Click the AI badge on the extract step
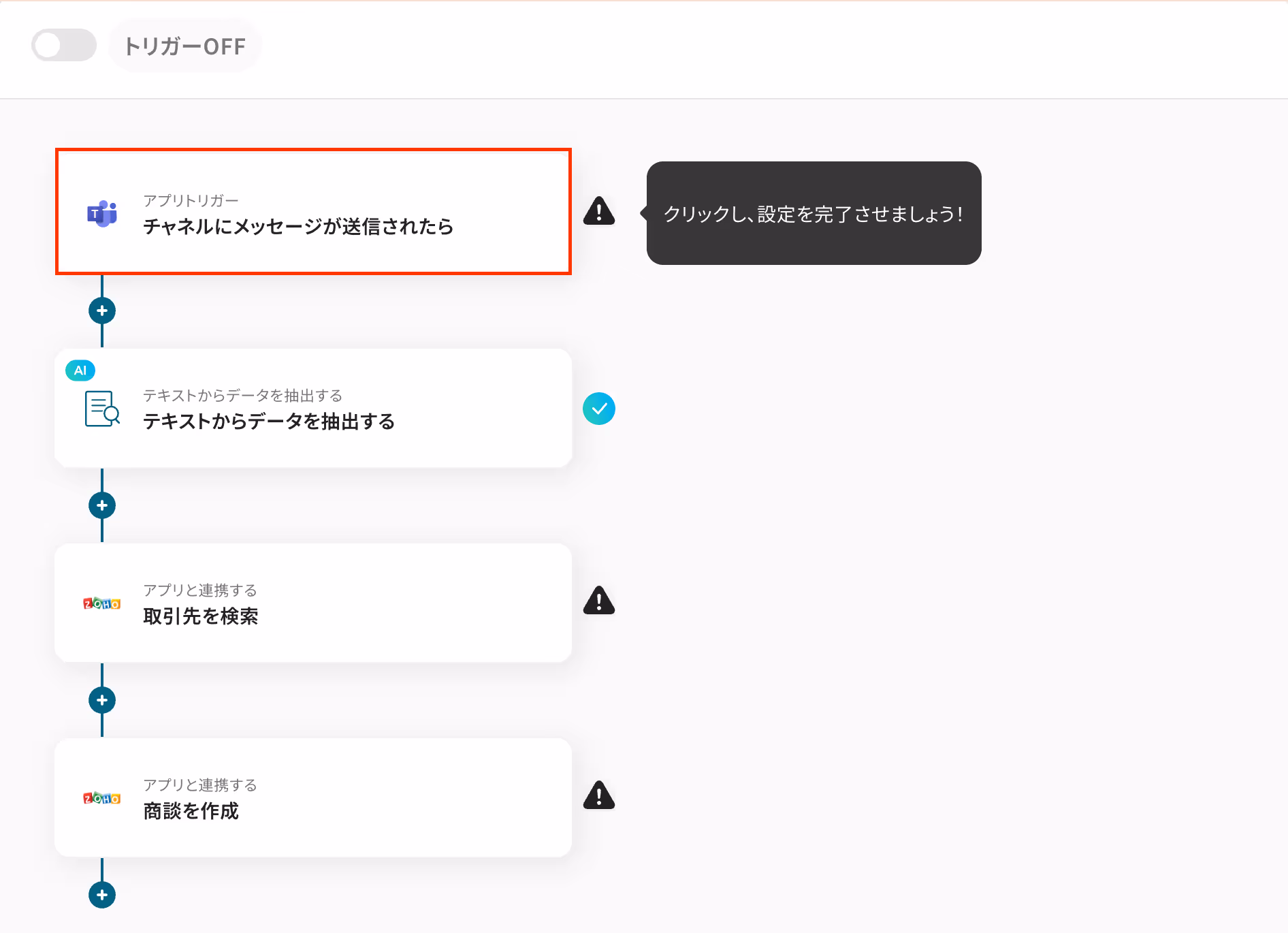This screenshot has height=933, width=1288. pyautogui.click(x=80, y=370)
